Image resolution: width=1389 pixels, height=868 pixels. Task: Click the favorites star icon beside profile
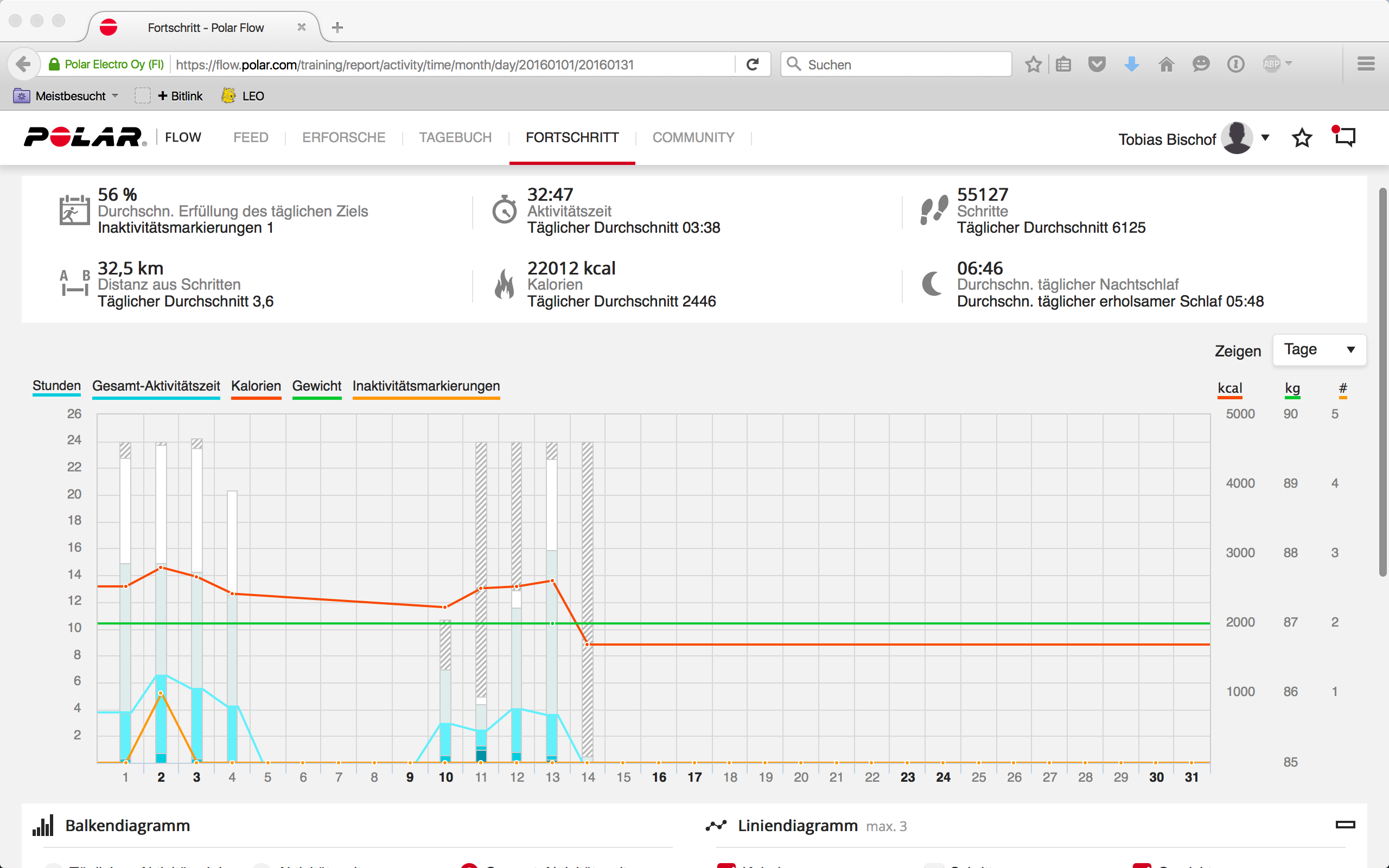(1301, 138)
